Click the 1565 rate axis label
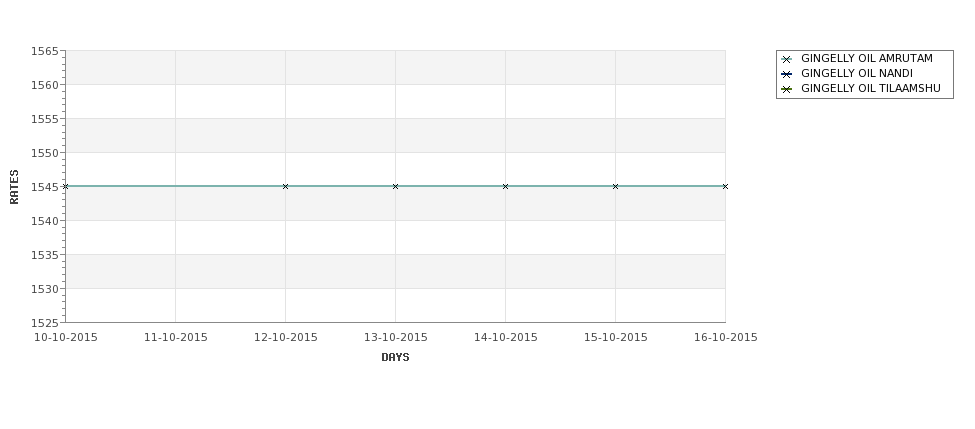Viewport: 975px width, 429px height. pos(45,51)
